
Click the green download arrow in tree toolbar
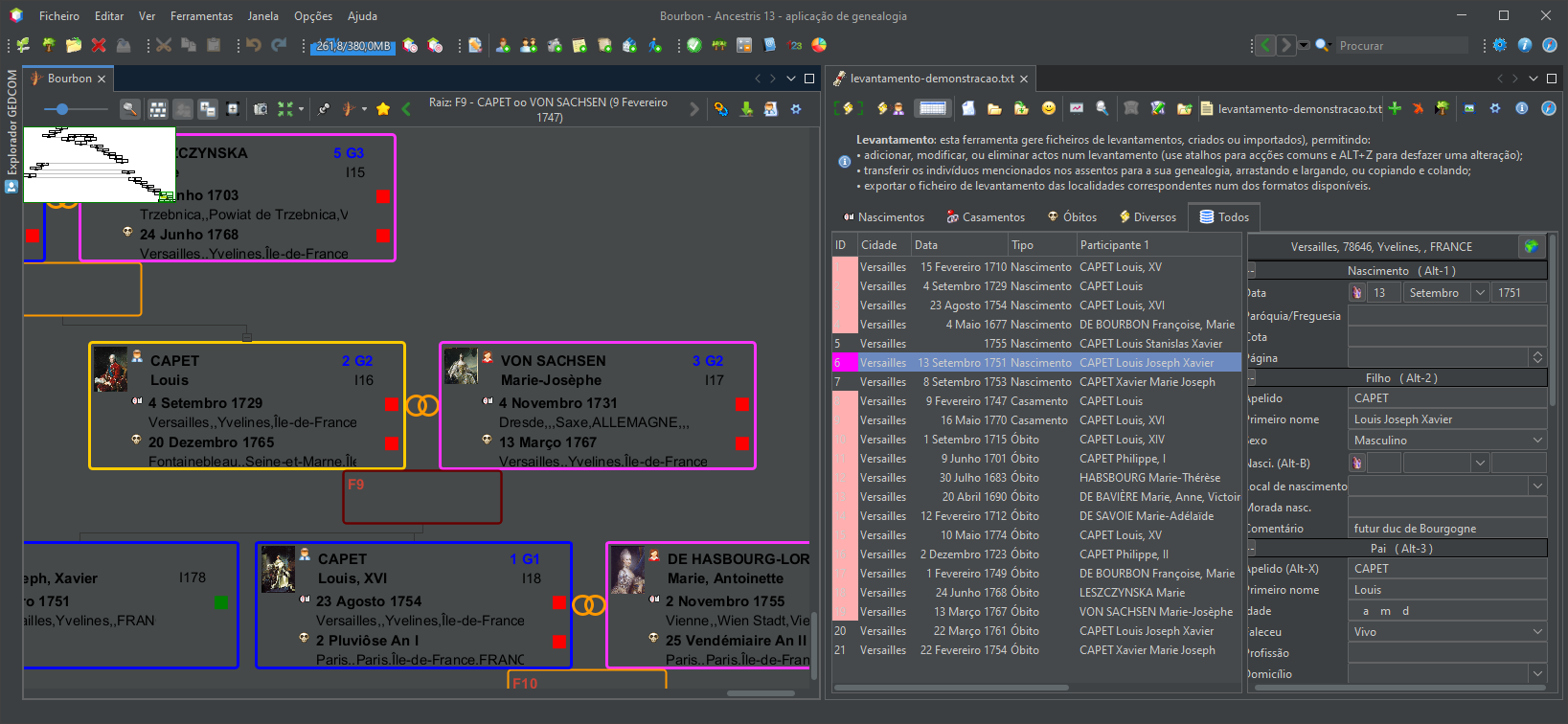[x=746, y=109]
